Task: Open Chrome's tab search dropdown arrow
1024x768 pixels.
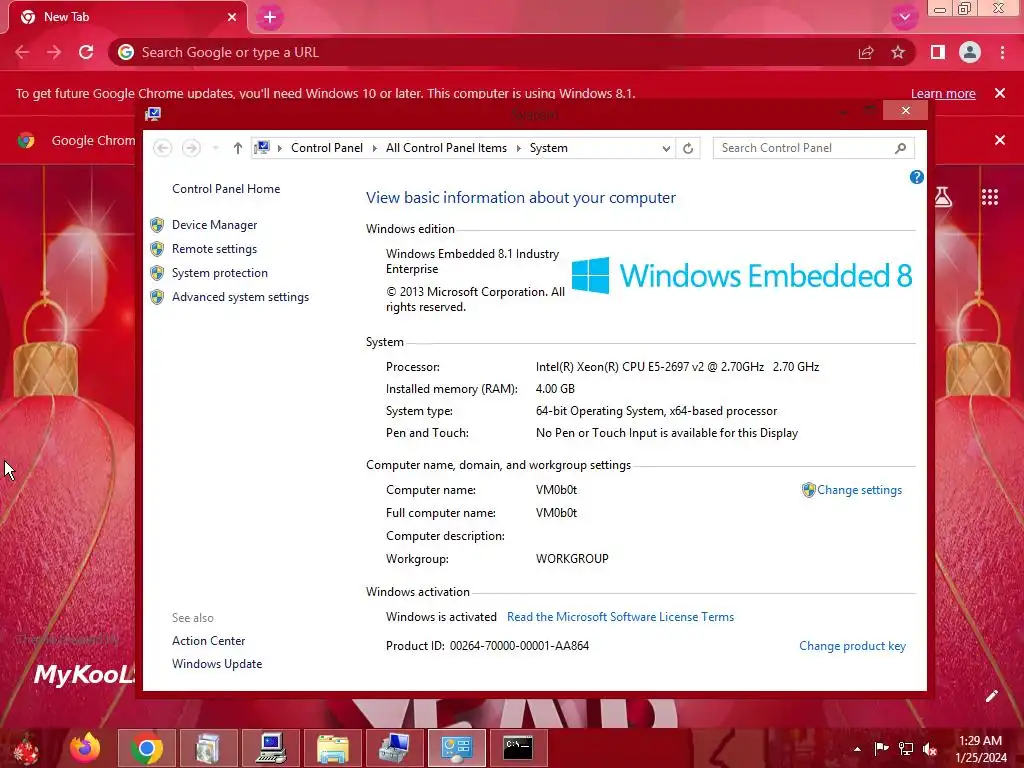Action: tap(904, 18)
